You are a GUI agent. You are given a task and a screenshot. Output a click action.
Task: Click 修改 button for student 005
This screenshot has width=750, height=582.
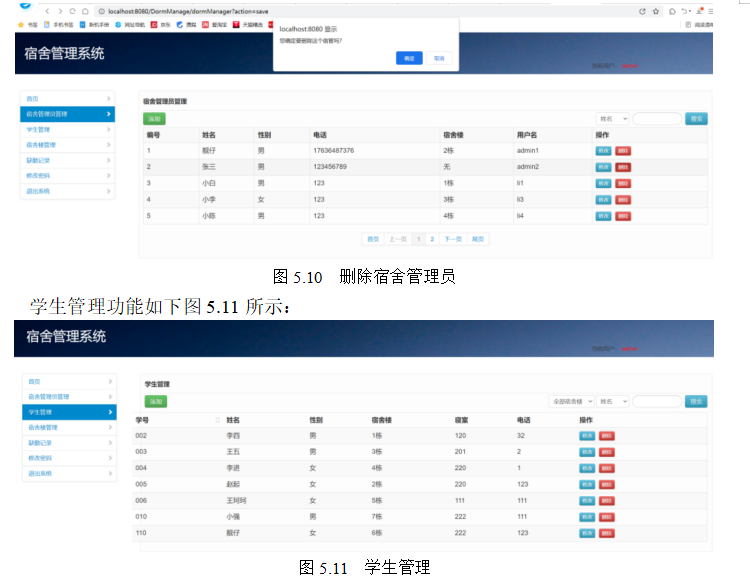point(587,484)
